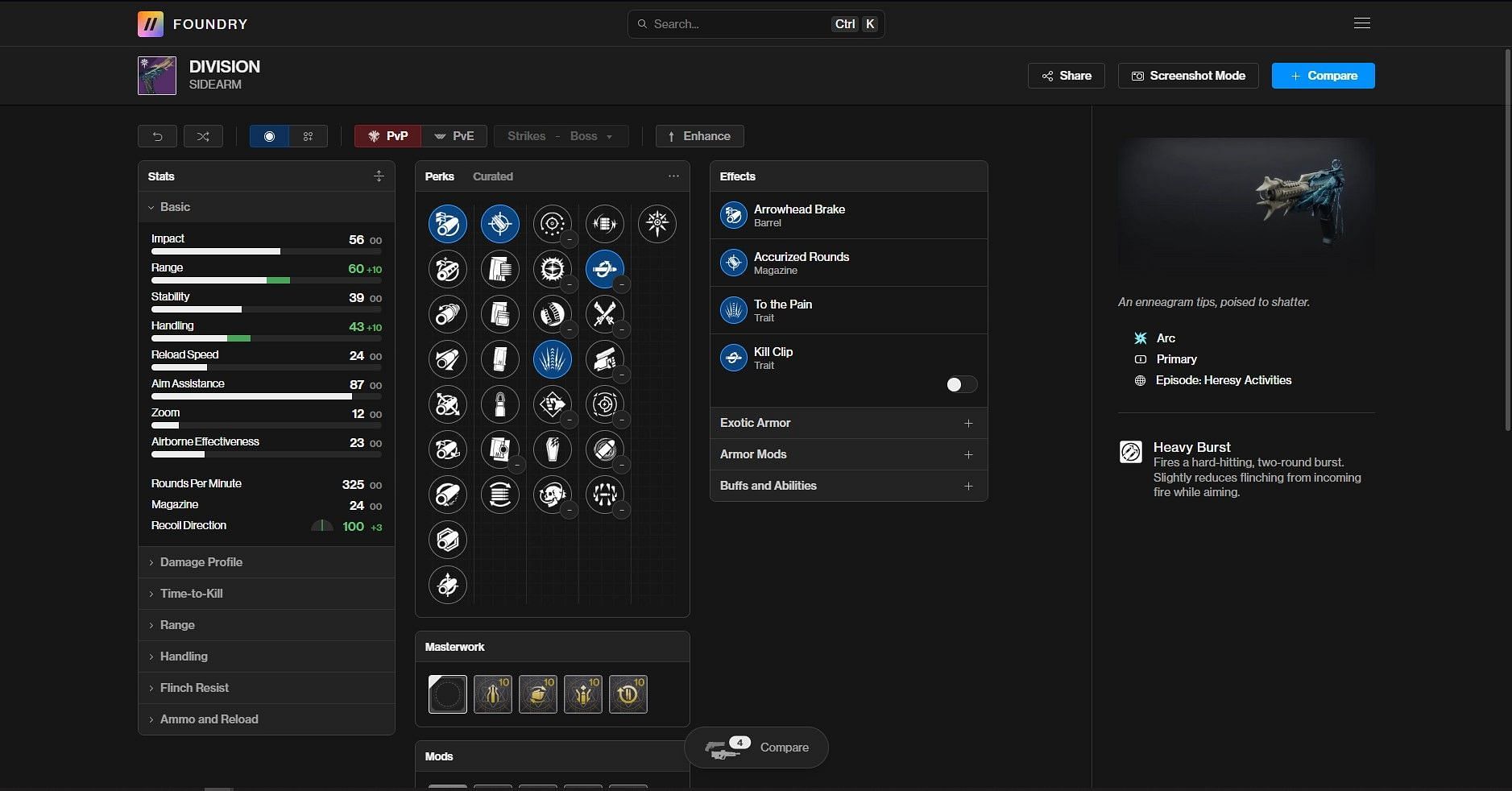Enter Screenshot Mode
The image size is (1512, 791).
pos(1188,76)
